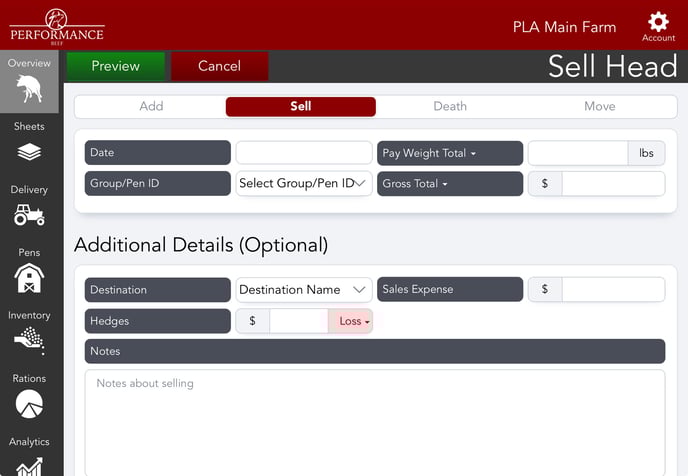The image size is (688, 476).
Task: Open the Pens barn icon
Action: coord(30,278)
